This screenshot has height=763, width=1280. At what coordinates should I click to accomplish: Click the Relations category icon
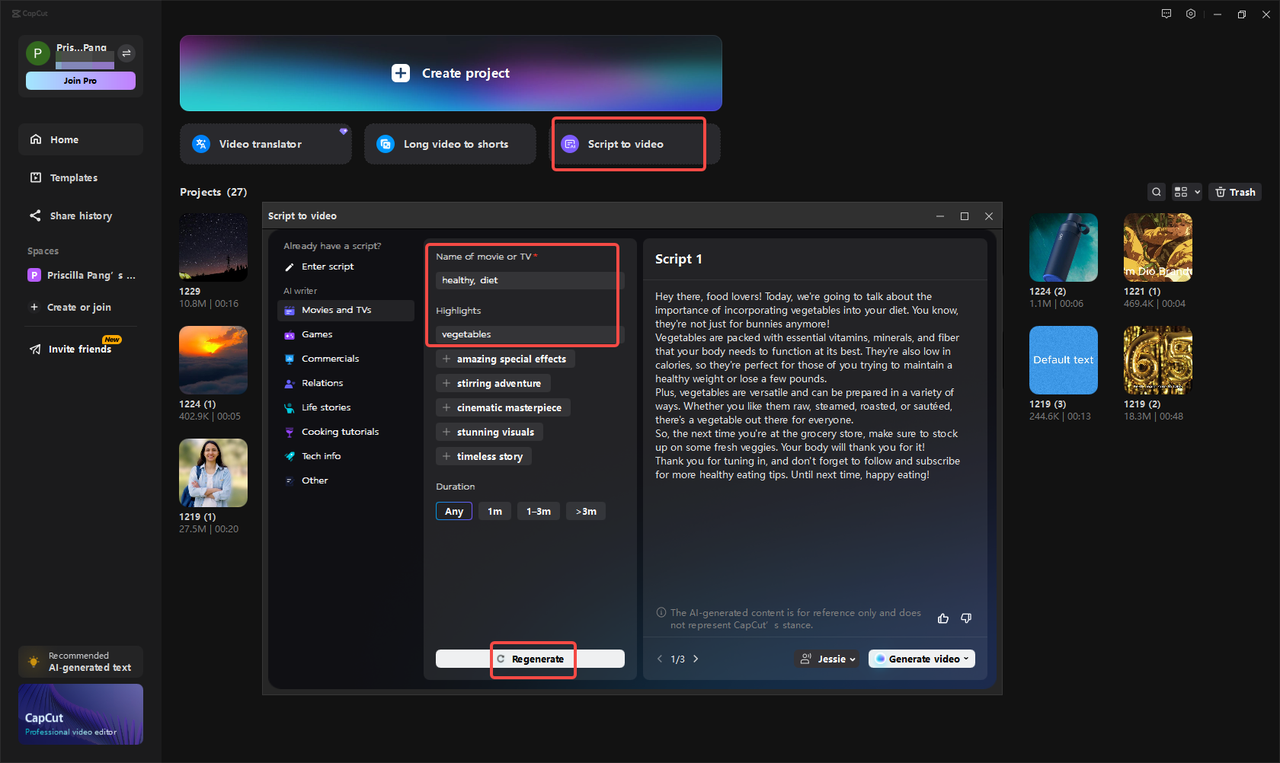click(x=290, y=383)
